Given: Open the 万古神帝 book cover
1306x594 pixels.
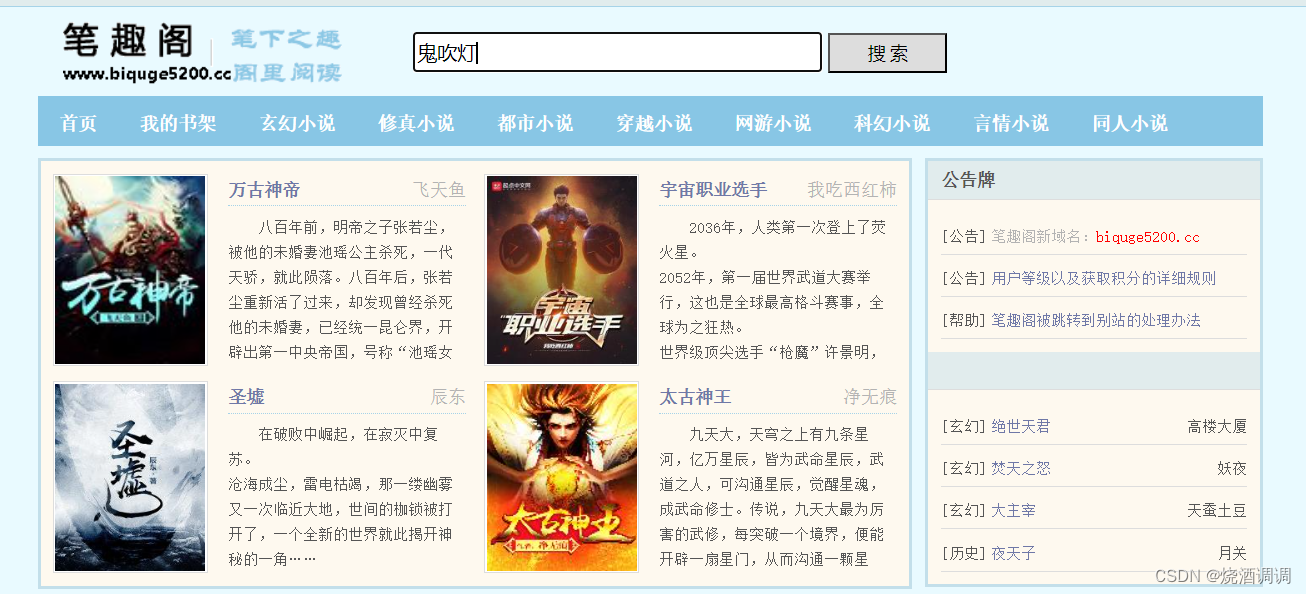Looking at the screenshot, I should (130, 270).
